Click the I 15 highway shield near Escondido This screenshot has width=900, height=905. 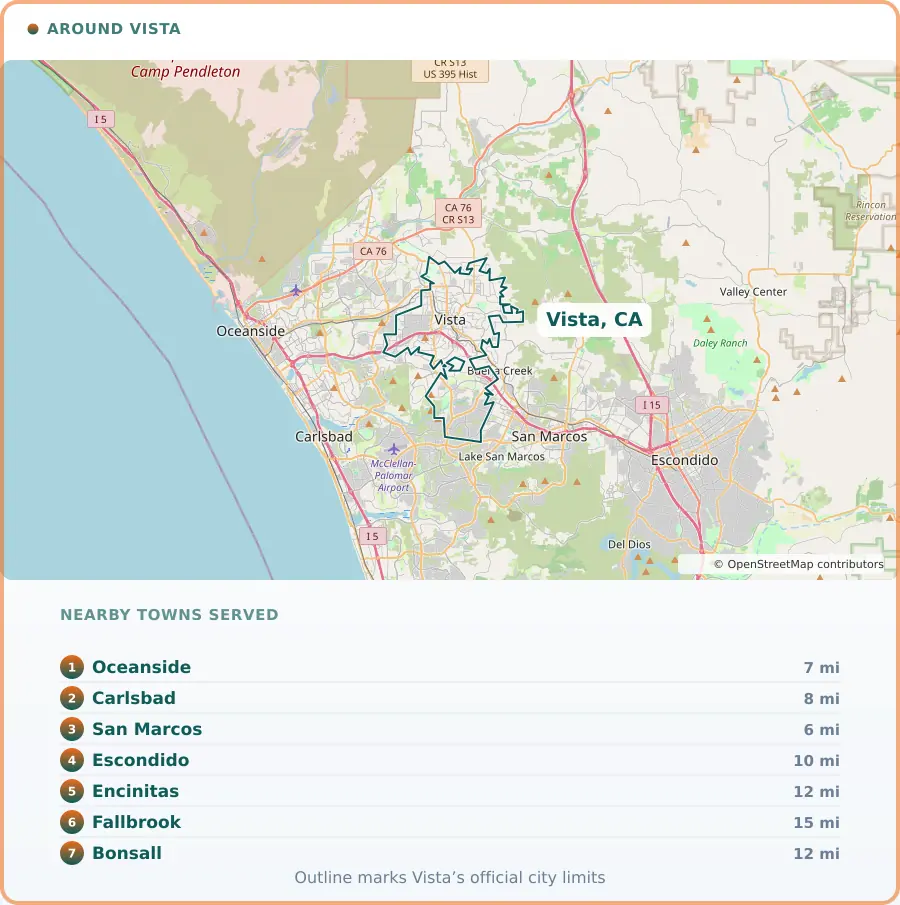[652, 405]
